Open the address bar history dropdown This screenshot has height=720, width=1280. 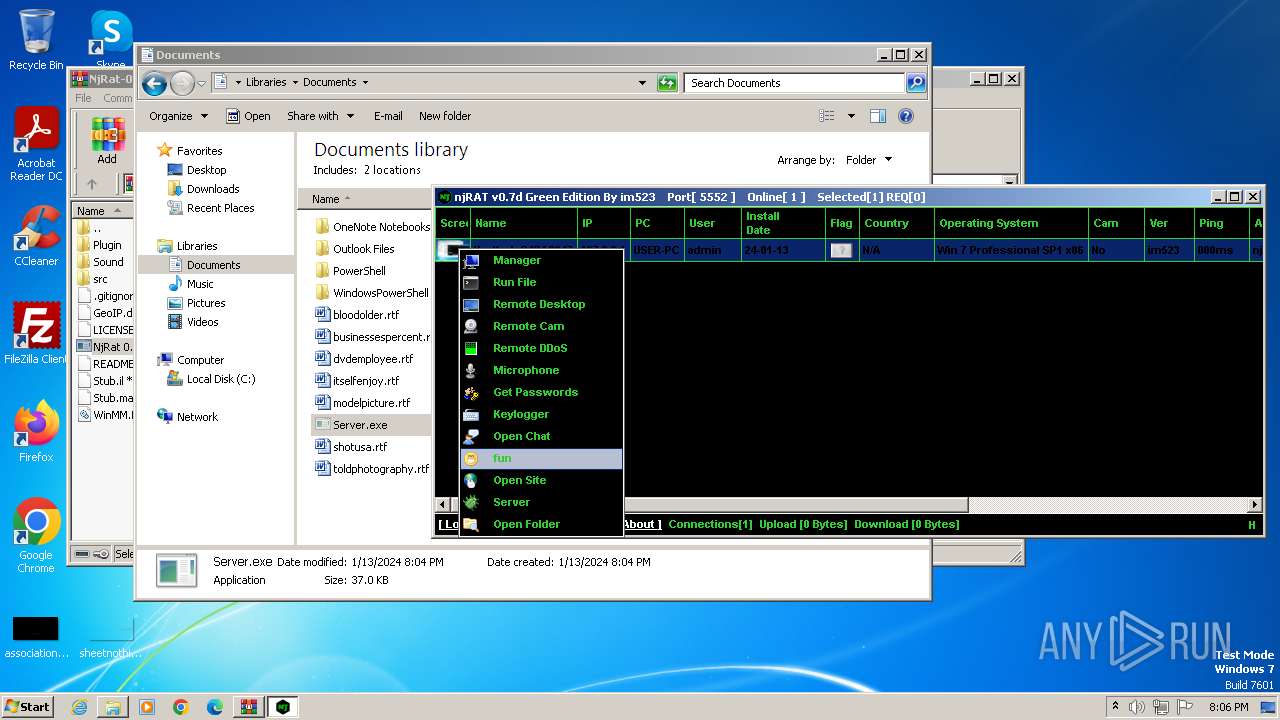coord(642,83)
